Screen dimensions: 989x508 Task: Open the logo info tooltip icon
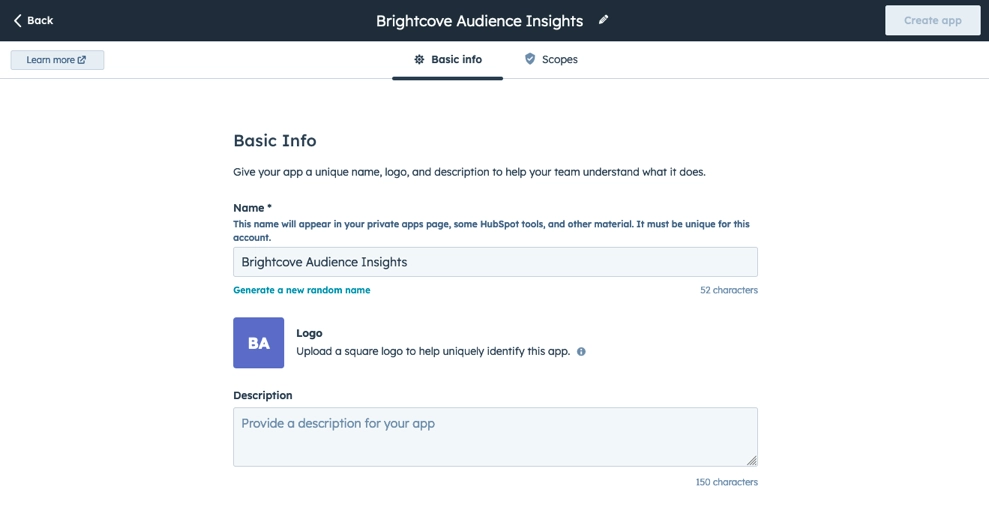[x=581, y=351]
